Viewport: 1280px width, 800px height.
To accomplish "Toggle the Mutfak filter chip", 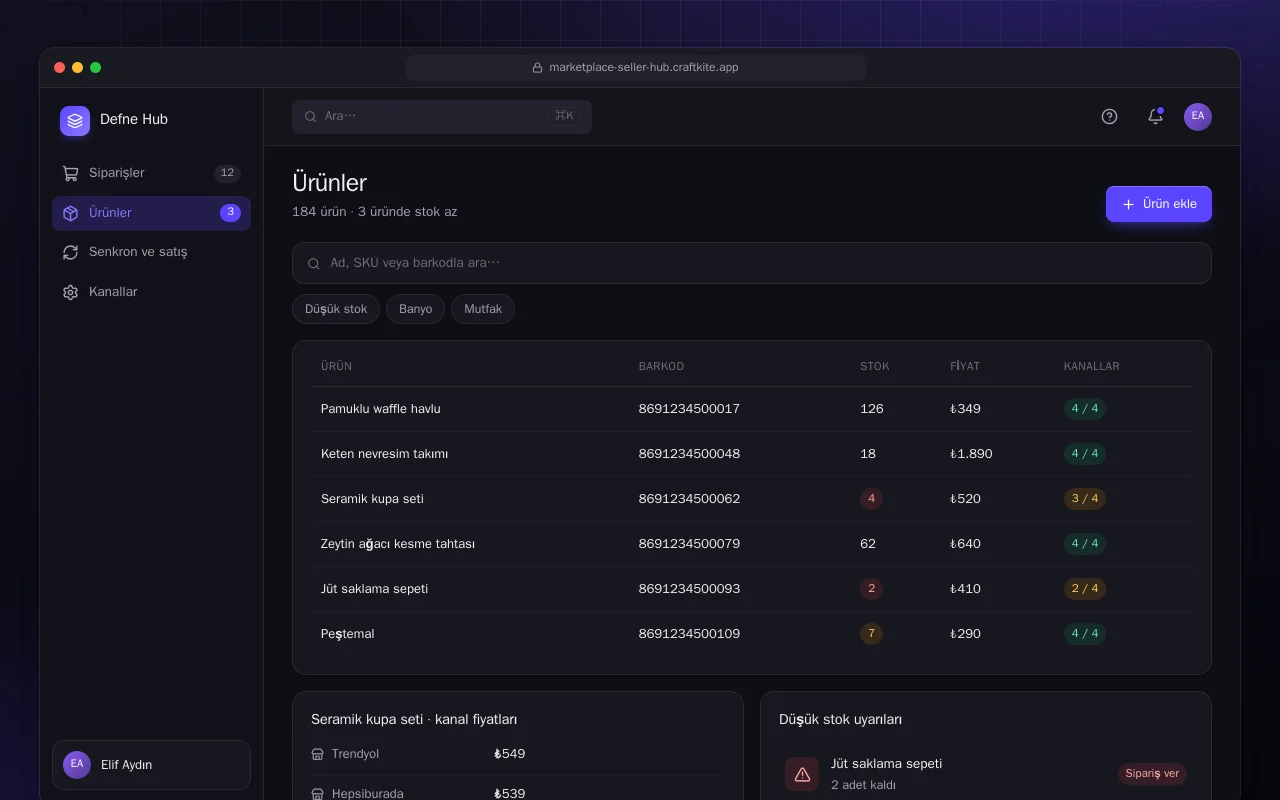I will [483, 309].
